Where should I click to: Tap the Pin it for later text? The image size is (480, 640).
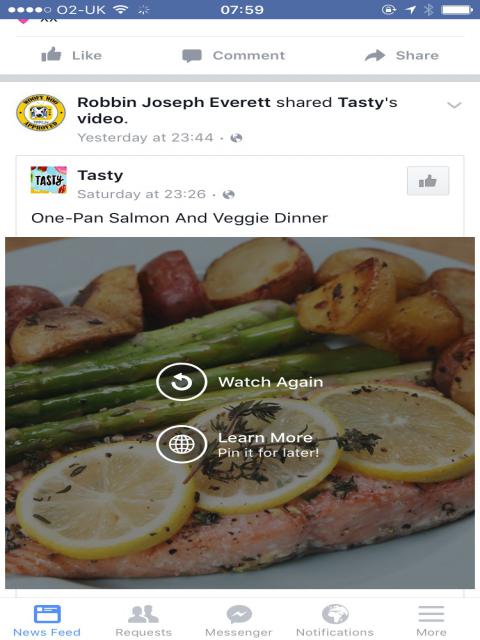[x=268, y=453]
